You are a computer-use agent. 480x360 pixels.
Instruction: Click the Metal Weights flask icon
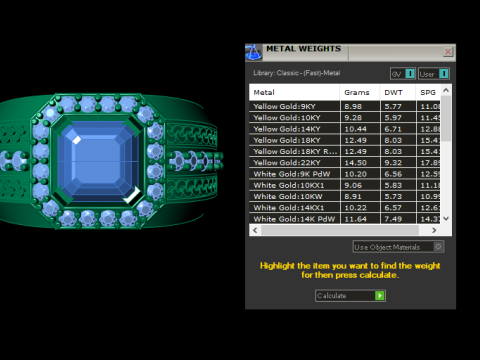pyautogui.click(x=254, y=52)
